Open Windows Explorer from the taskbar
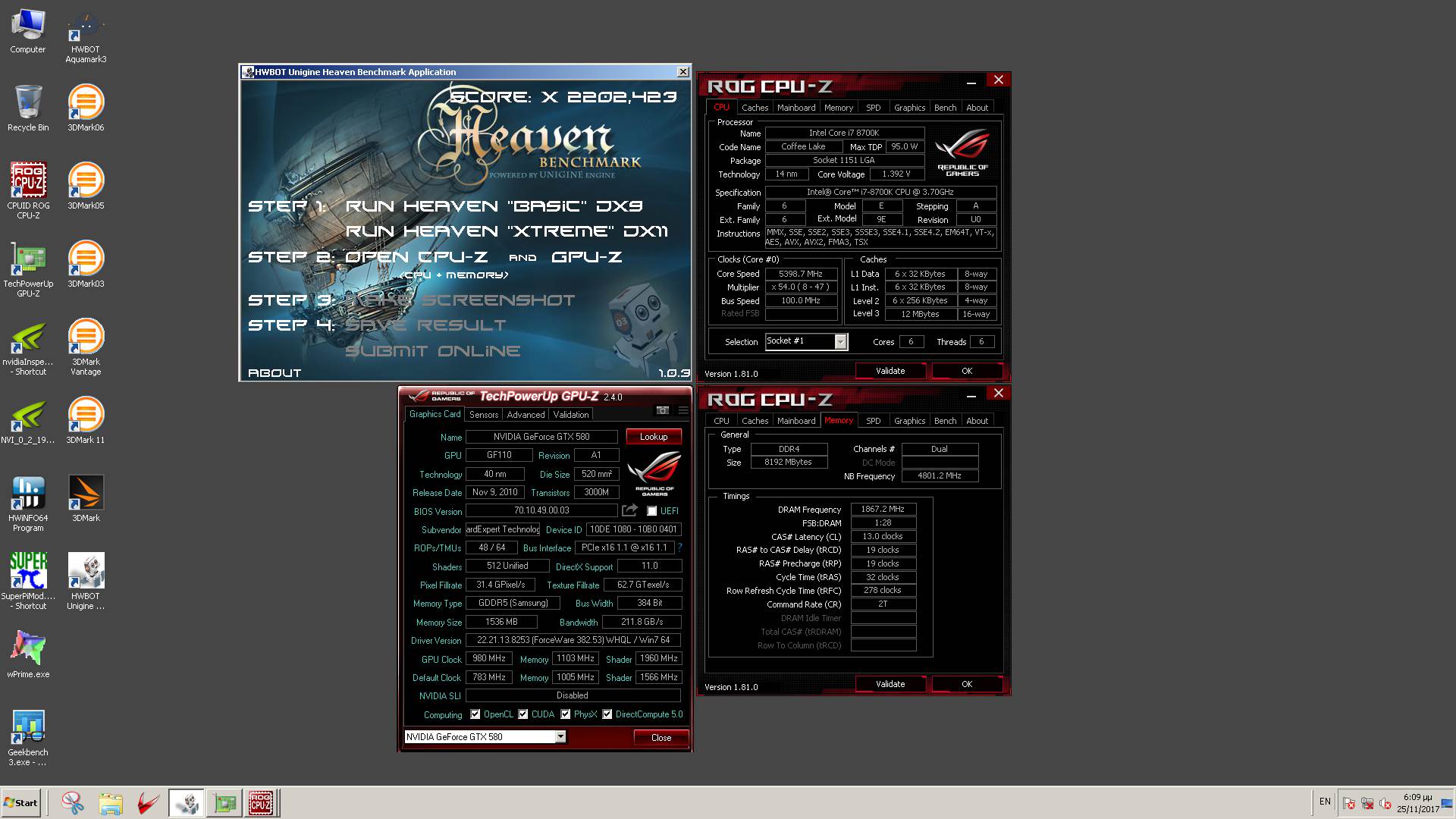This screenshot has width=1456, height=819. [x=111, y=803]
